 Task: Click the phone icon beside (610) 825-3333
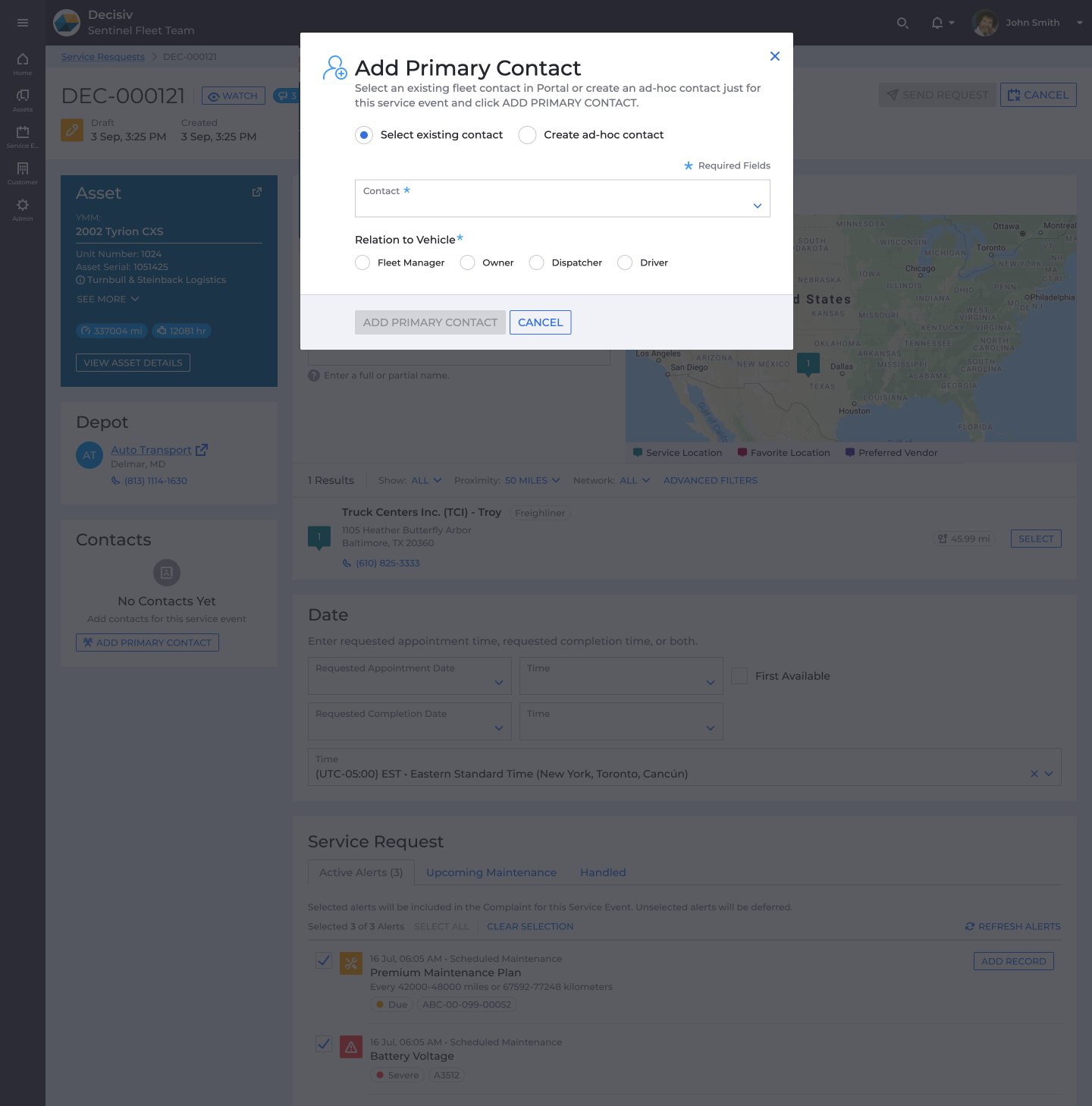pyautogui.click(x=346, y=563)
